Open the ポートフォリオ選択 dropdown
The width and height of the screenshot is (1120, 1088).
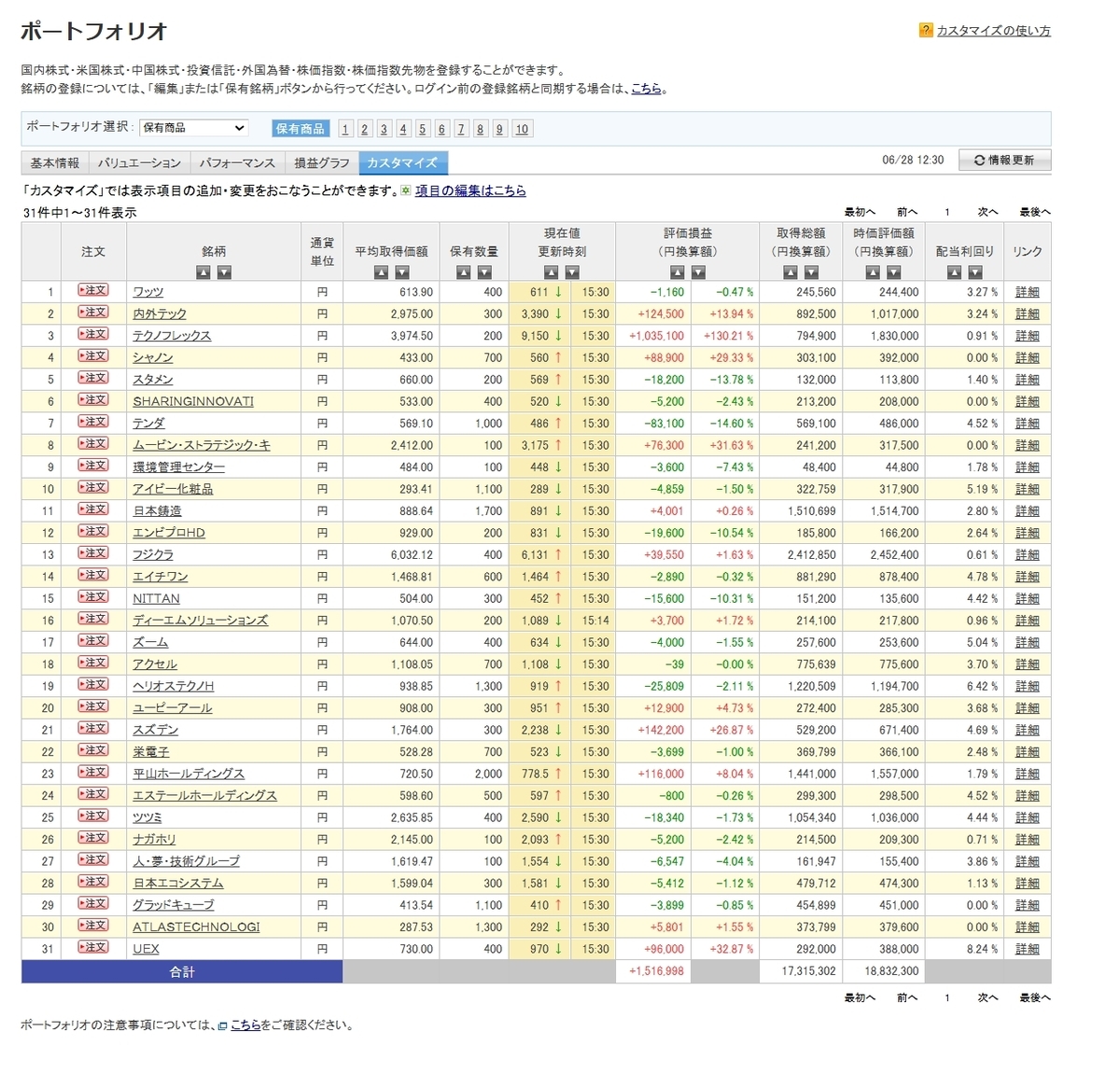(193, 128)
